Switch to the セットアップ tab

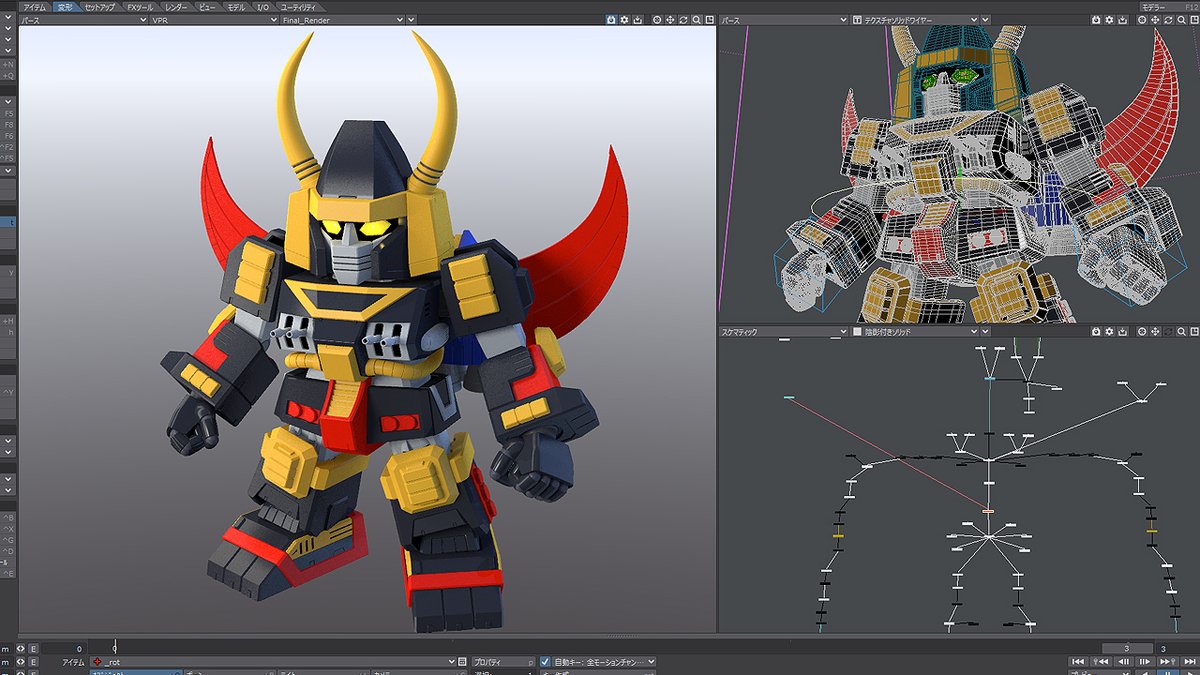point(100,7)
